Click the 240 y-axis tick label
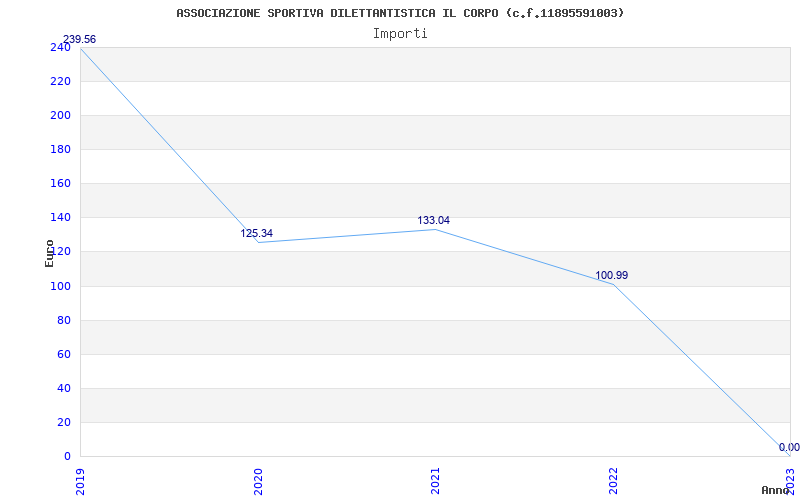 (x=60, y=47)
